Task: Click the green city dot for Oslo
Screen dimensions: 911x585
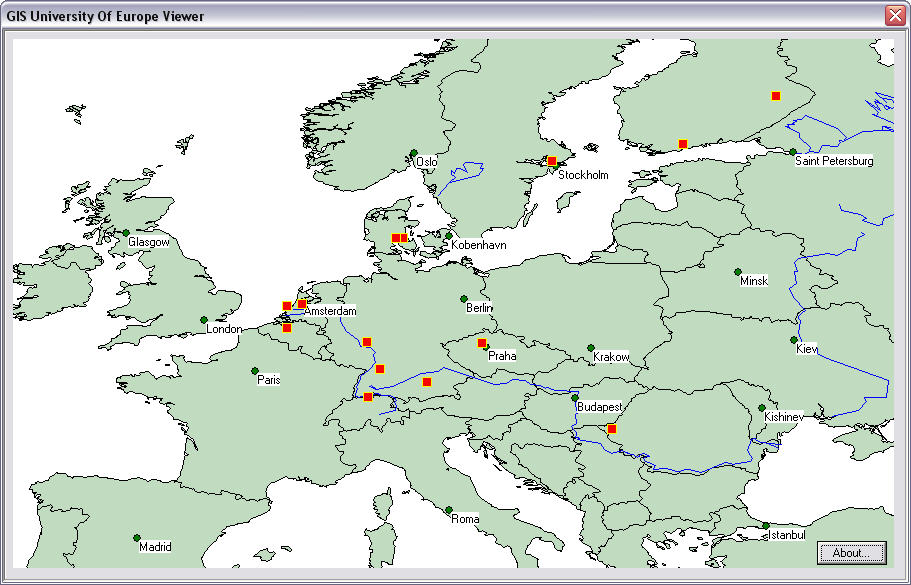Action: tap(414, 153)
